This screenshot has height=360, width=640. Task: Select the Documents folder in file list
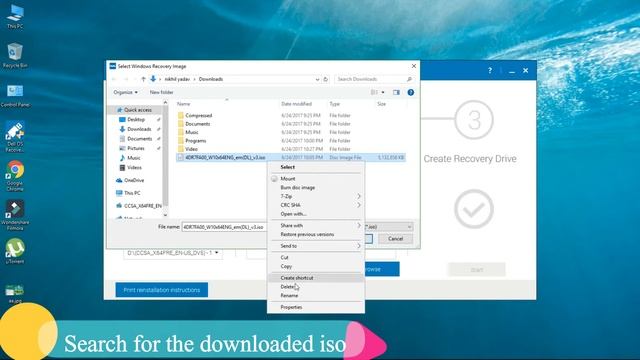click(291, 124)
